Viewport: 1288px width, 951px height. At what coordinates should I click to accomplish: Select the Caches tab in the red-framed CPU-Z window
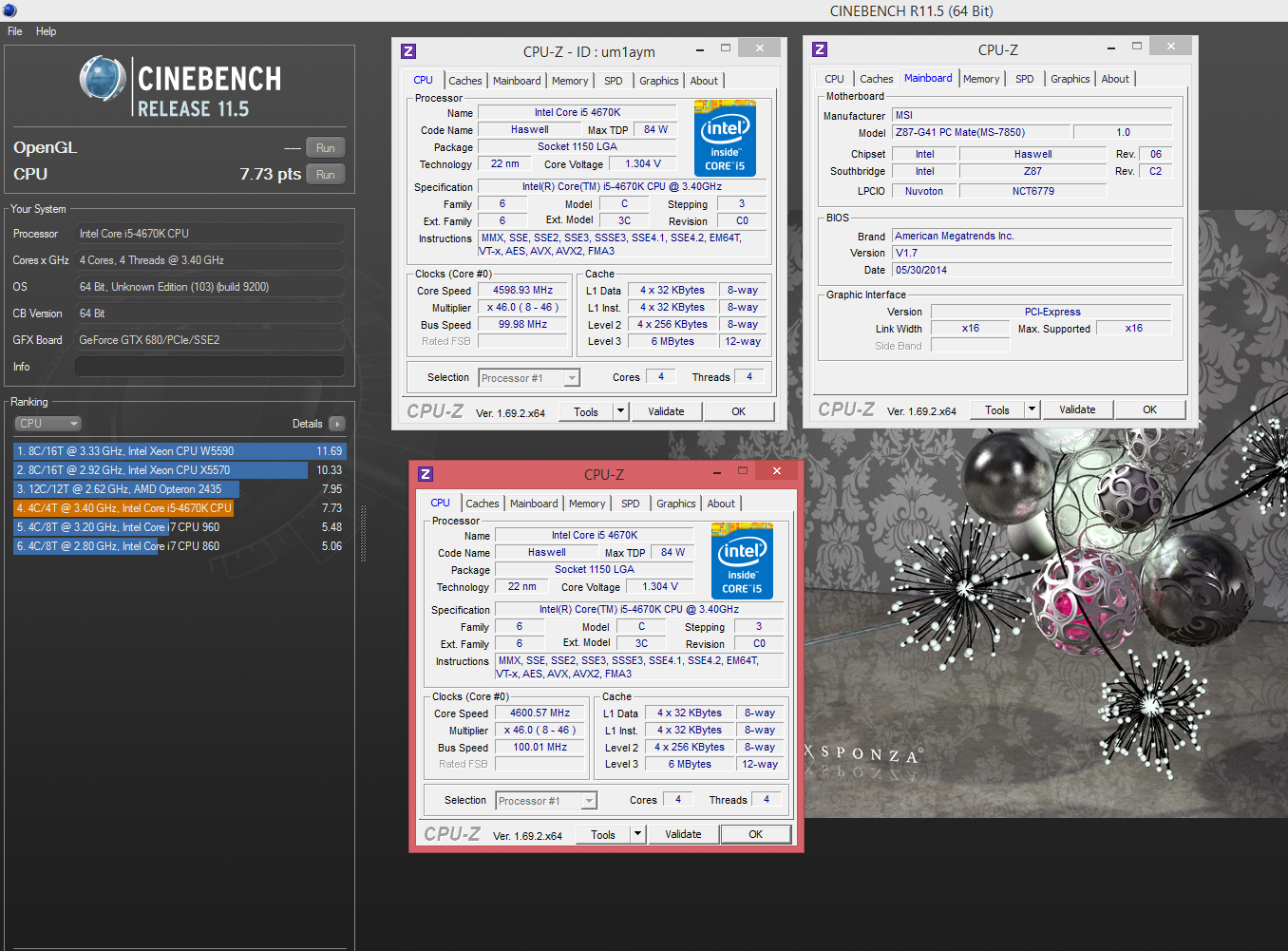pos(483,504)
